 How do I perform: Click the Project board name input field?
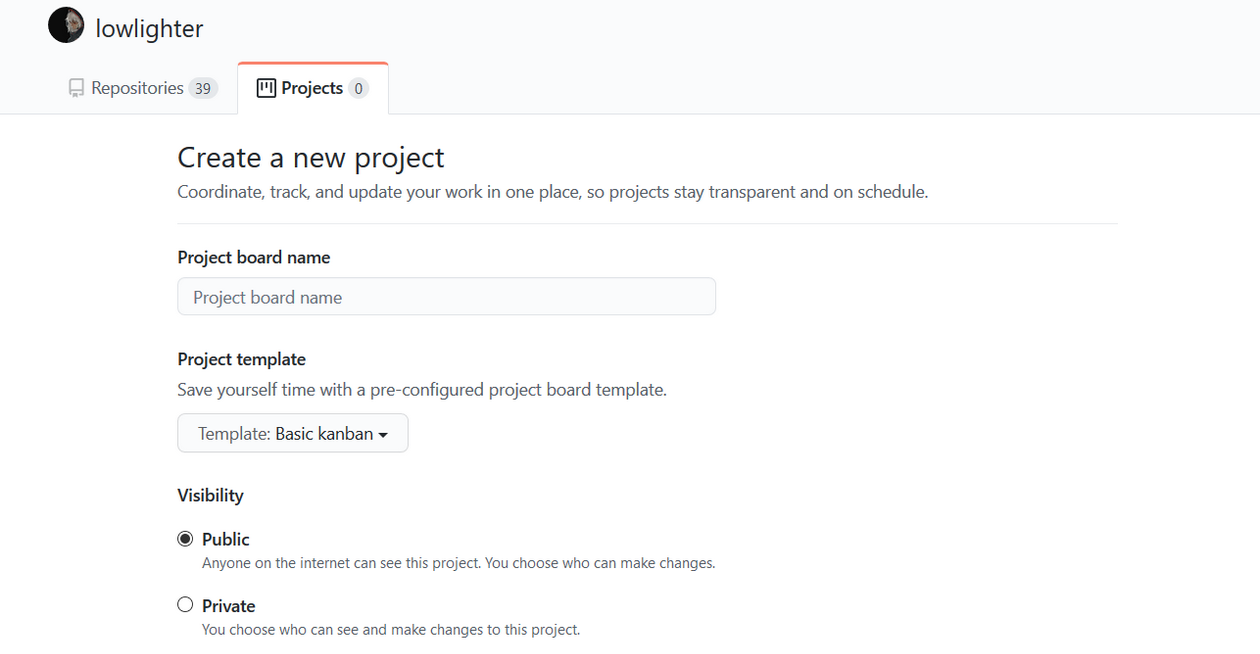point(446,296)
